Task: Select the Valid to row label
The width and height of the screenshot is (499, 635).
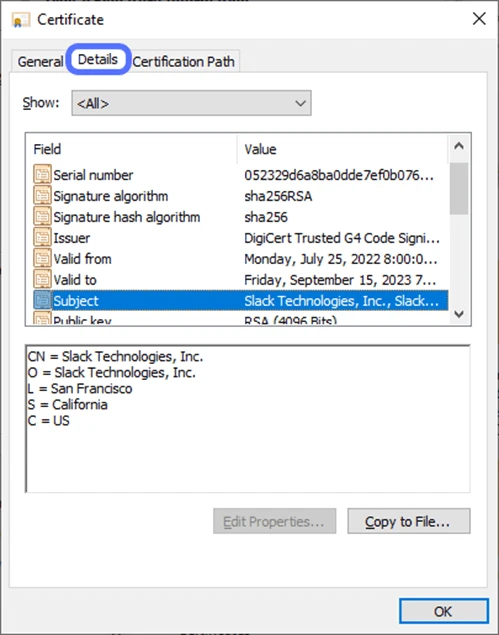Action: [x=75, y=280]
